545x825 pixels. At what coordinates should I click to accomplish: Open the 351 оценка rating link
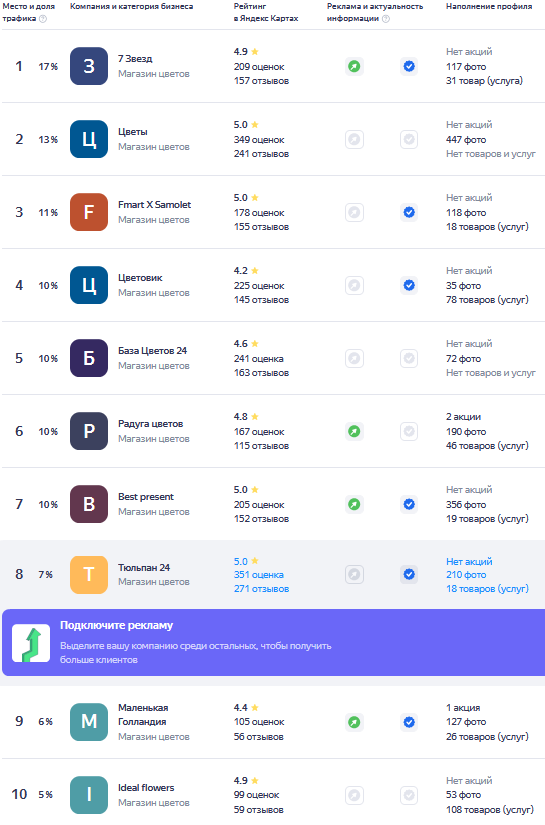coord(259,575)
